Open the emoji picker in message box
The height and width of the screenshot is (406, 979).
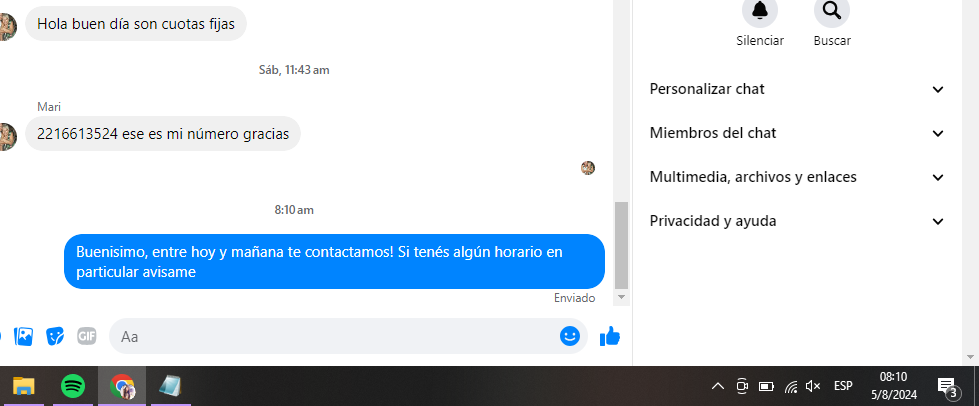point(569,337)
